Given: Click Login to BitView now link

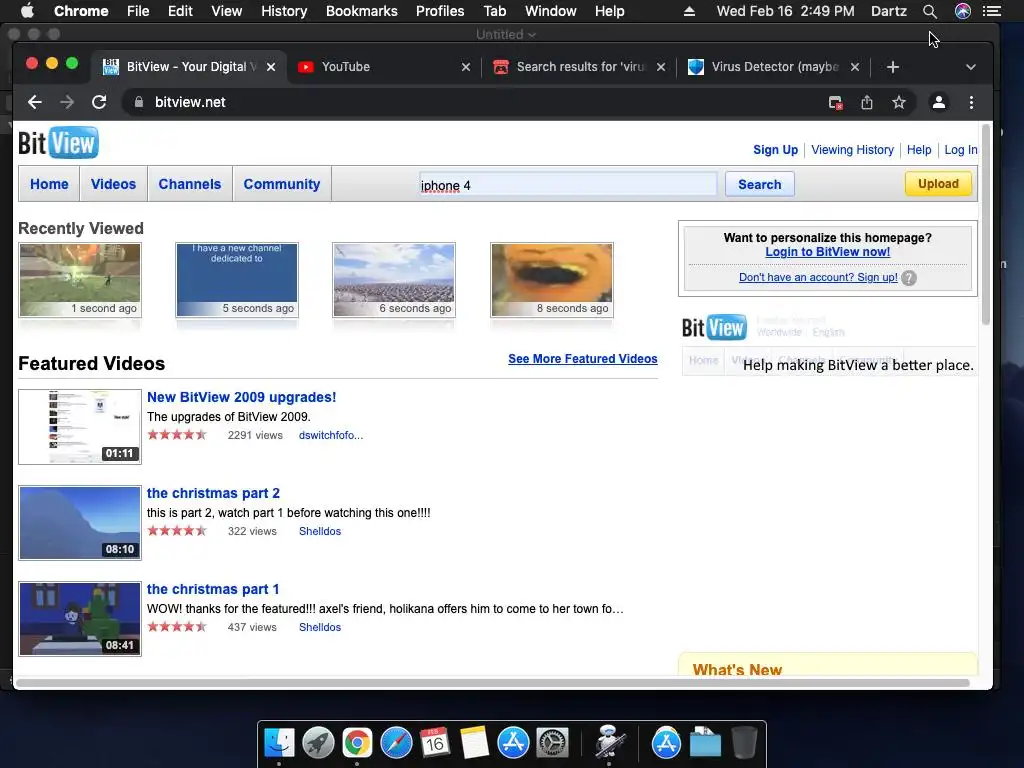Looking at the screenshot, I should pos(827,252).
